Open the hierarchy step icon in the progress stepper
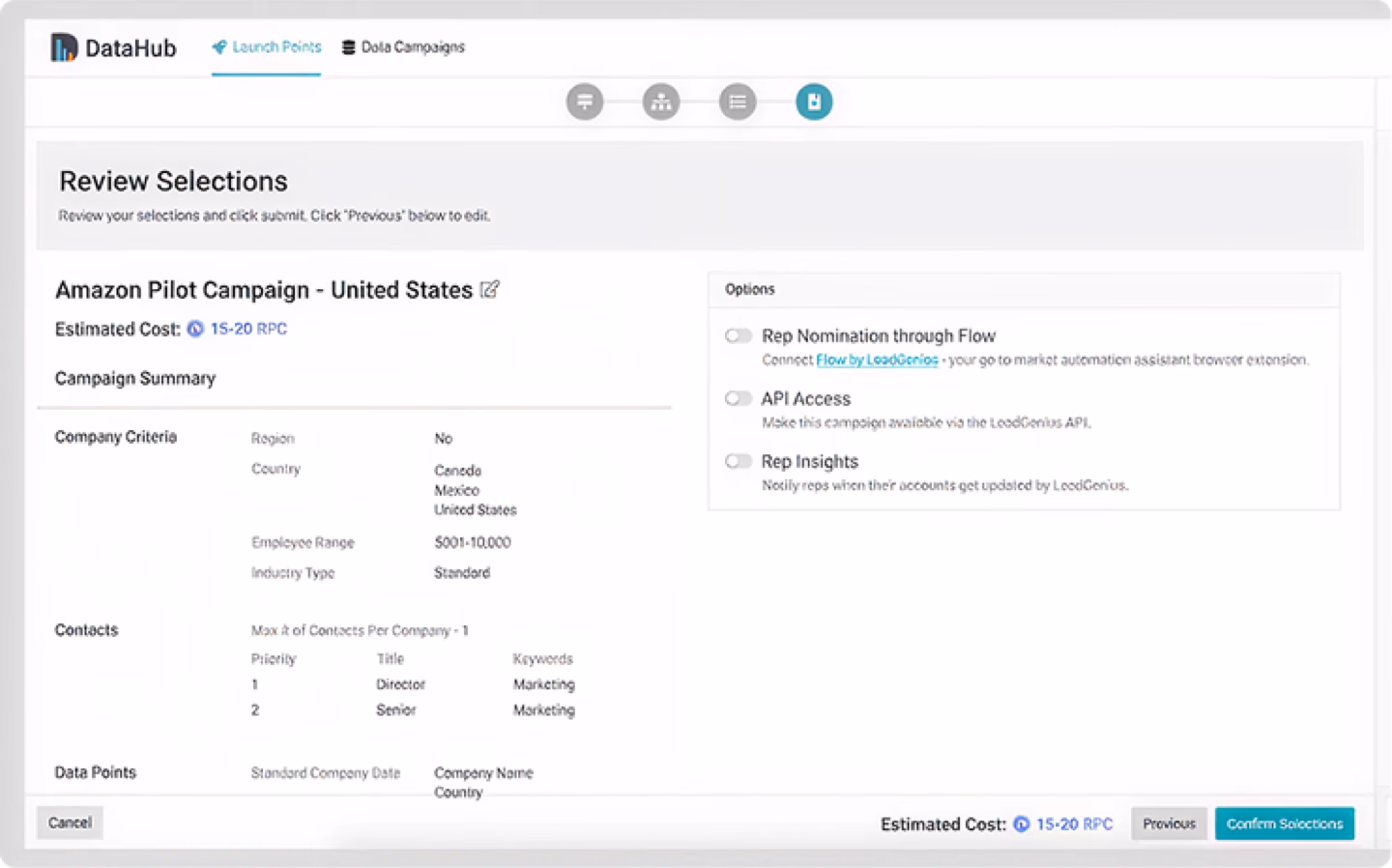The width and height of the screenshot is (1392, 868). click(660, 101)
